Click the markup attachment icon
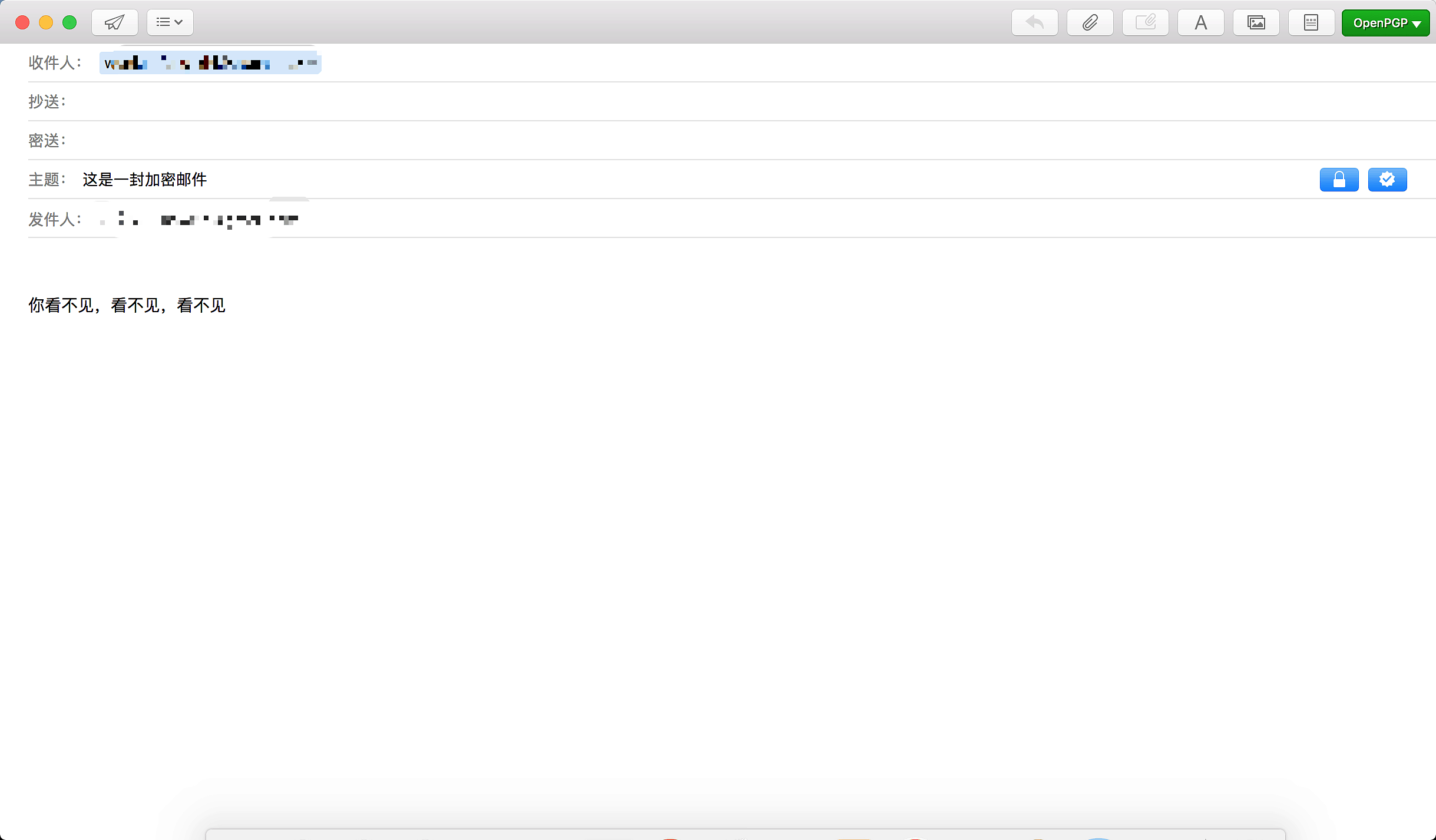 [1145, 23]
